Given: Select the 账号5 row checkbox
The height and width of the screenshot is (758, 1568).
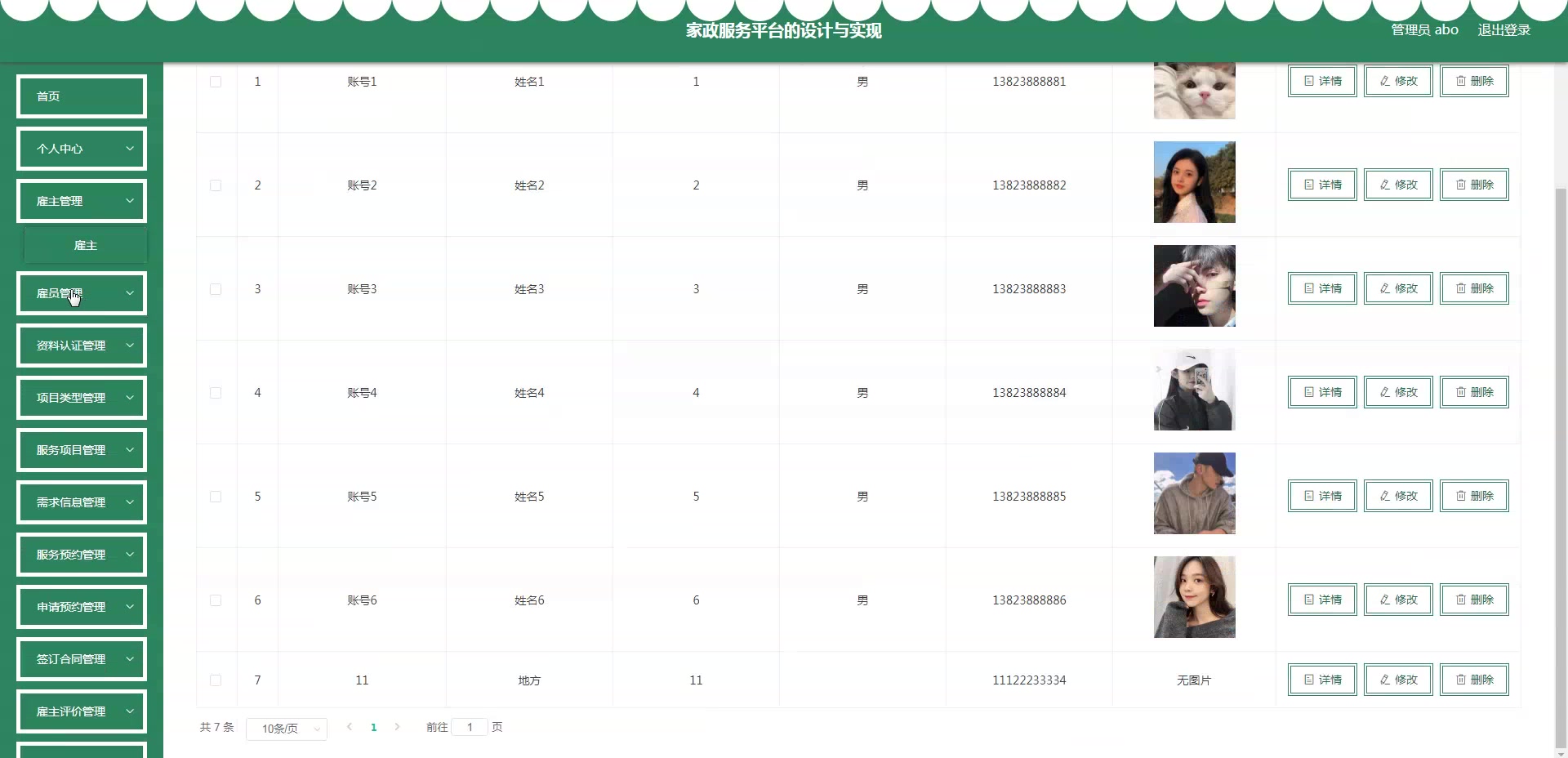Looking at the screenshot, I should 216,497.
